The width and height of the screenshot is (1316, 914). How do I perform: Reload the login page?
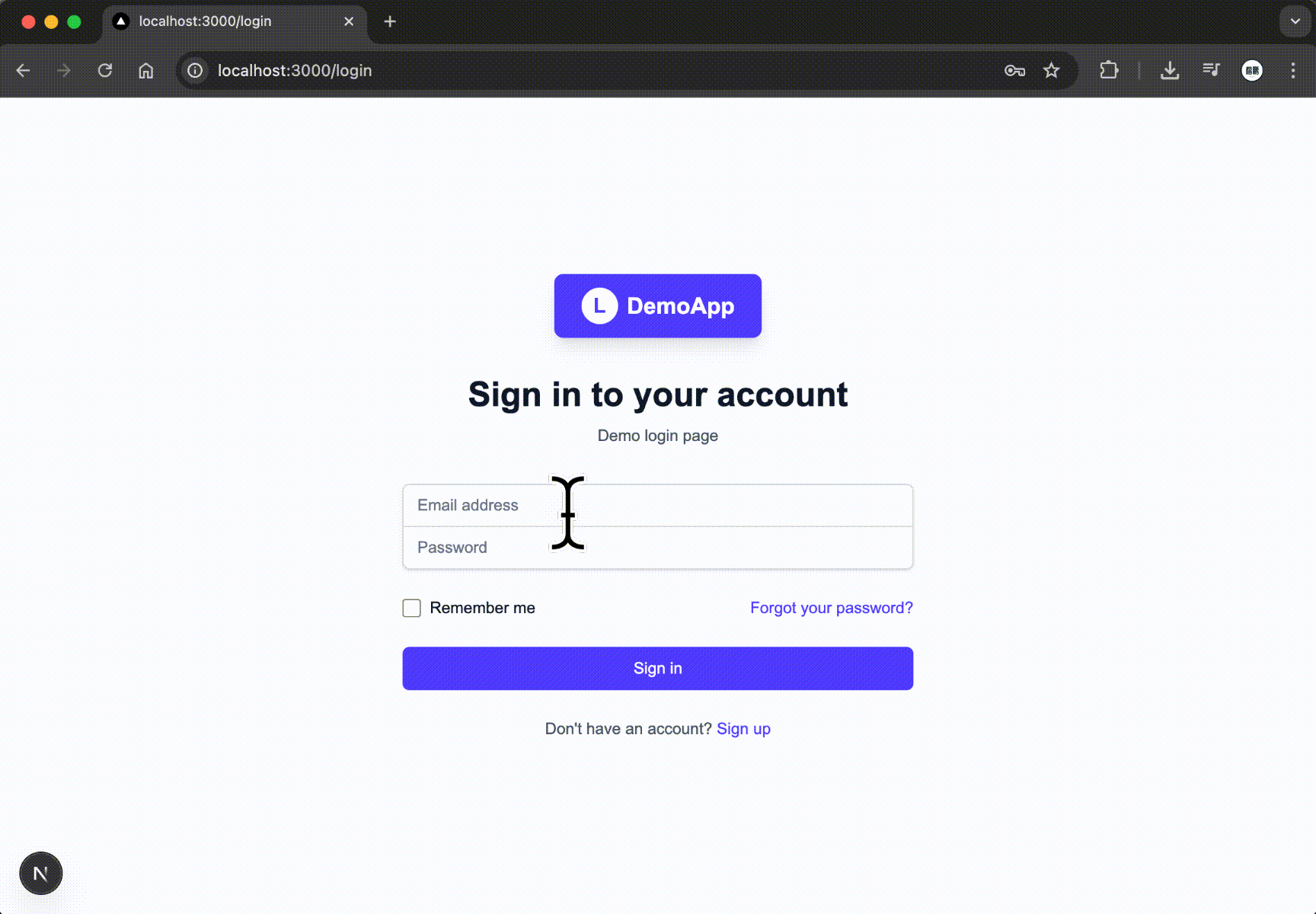pos(105,71)
